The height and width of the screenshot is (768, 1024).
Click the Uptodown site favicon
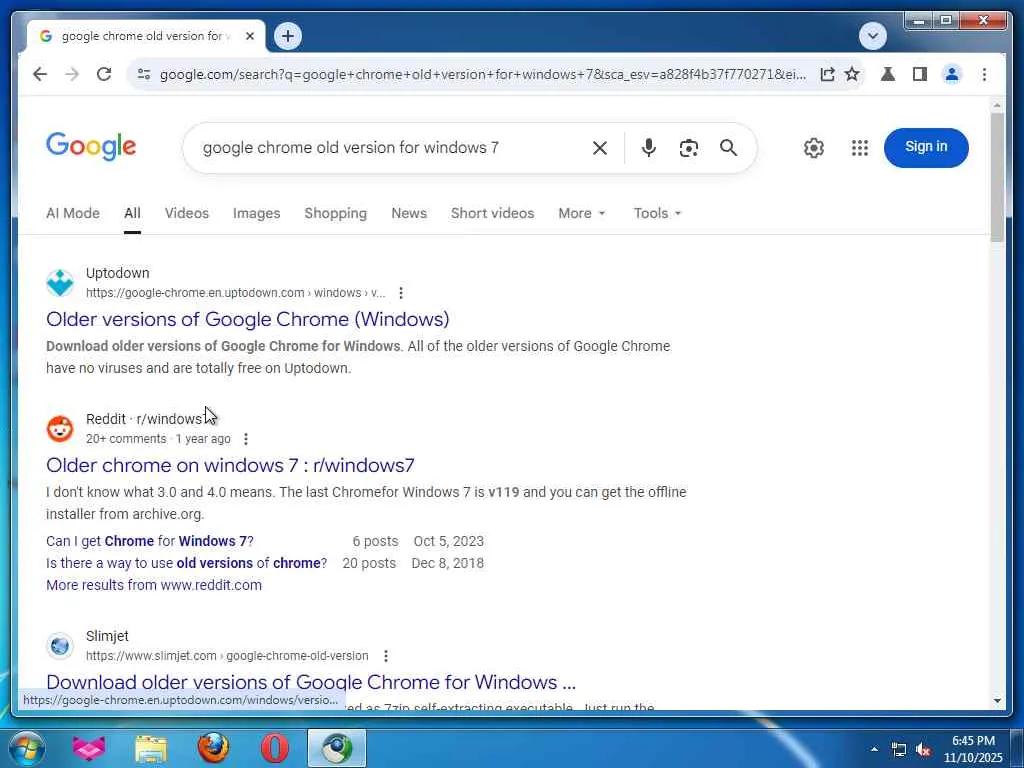pyautogui.click(x=60, y=283)
